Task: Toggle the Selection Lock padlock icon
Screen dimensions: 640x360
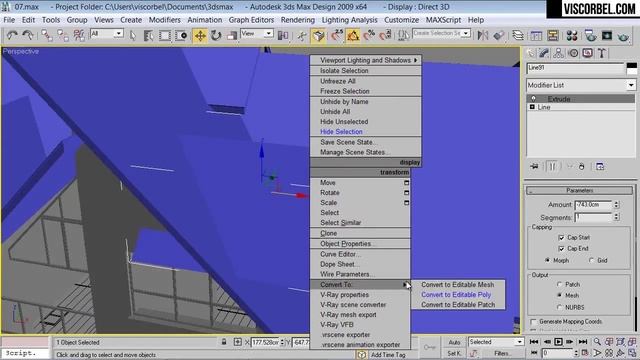Action: point(224,342)
